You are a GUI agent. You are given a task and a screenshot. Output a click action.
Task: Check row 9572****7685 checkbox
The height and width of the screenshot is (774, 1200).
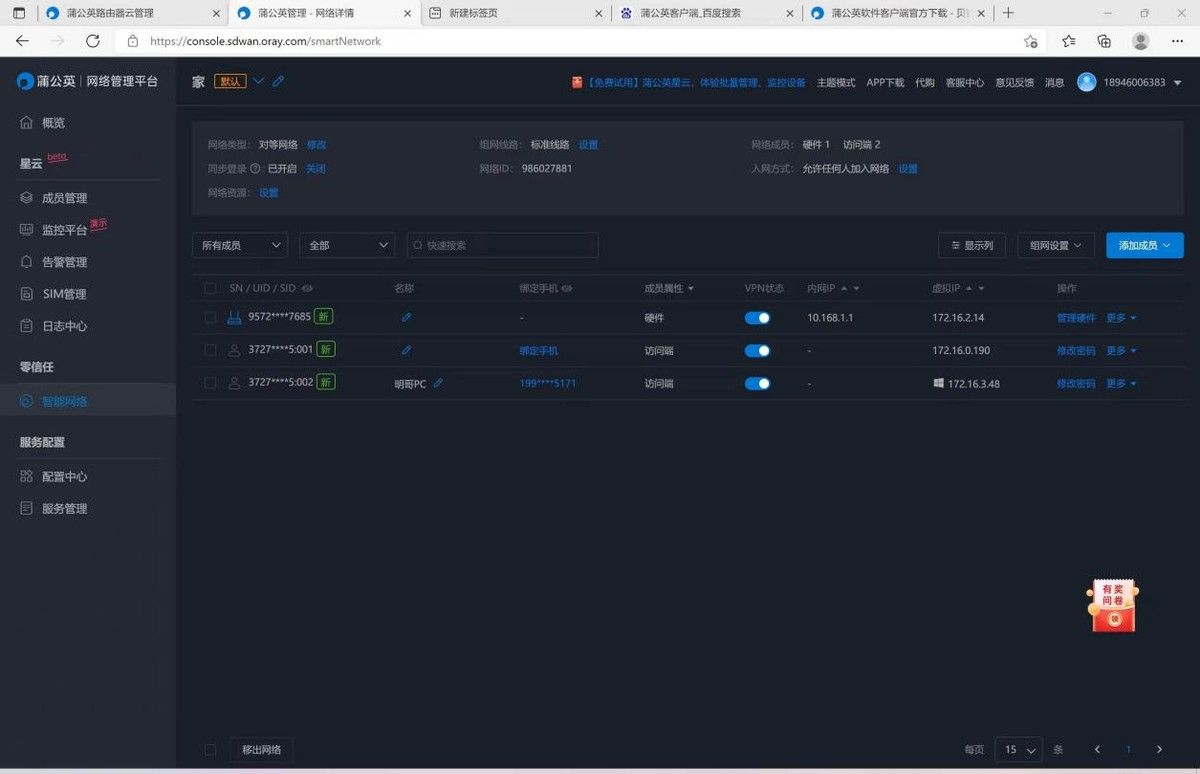click(210, 317)
